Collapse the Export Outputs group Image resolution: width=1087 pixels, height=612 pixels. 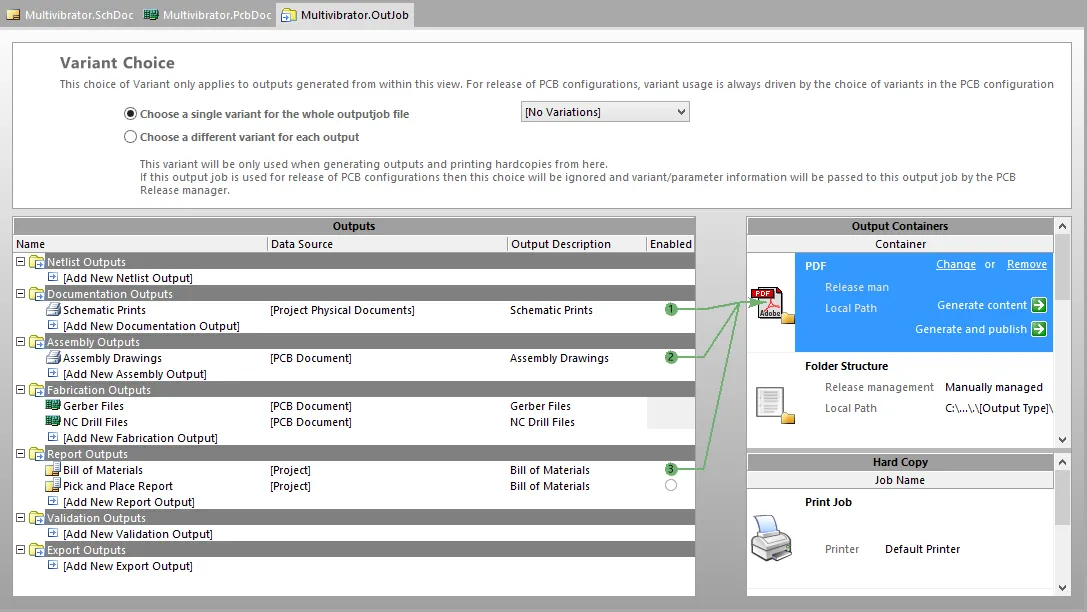(21, 549)
